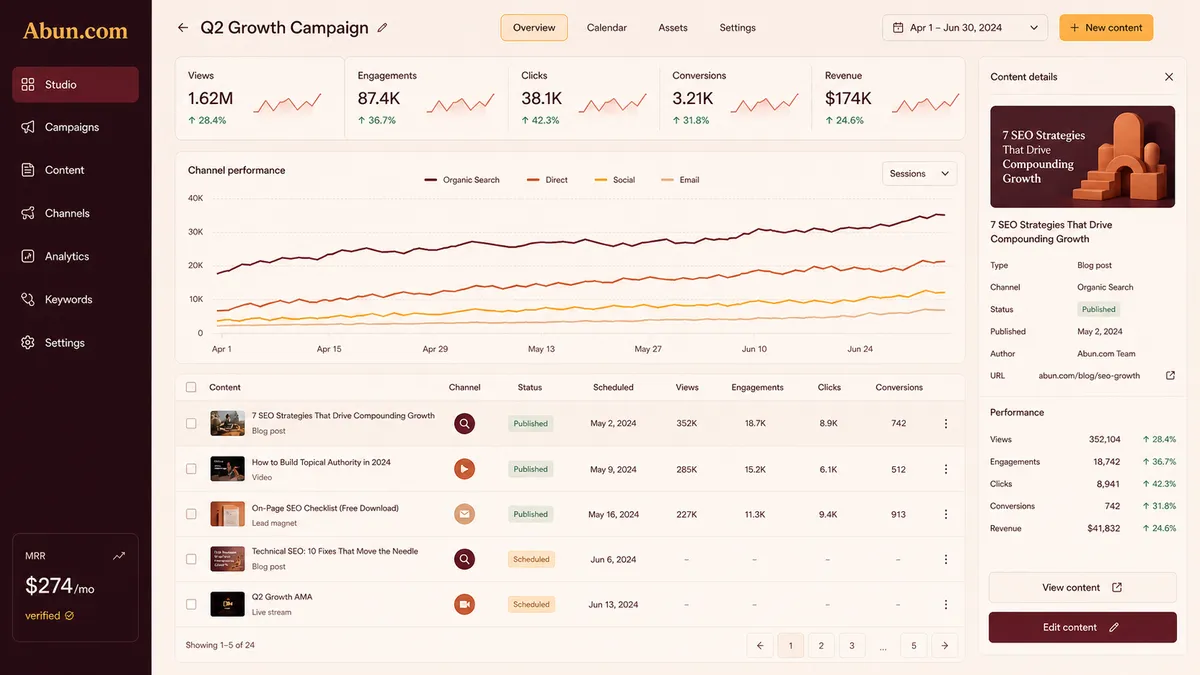Go to page 3 of the table
The width and height of the screenshot is (1200, 675).
pyautogui.click(x=852, y=646)
